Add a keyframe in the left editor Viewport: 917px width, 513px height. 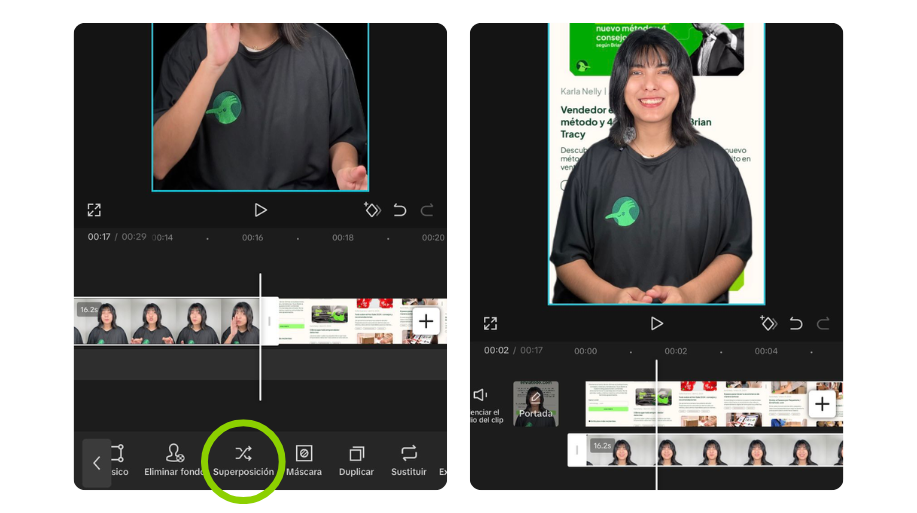click(x=372, y=210)
